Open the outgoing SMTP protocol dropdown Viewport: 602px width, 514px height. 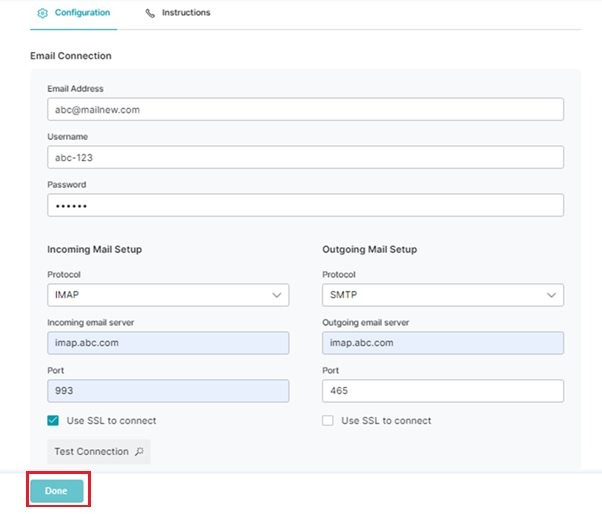point(443,295)
